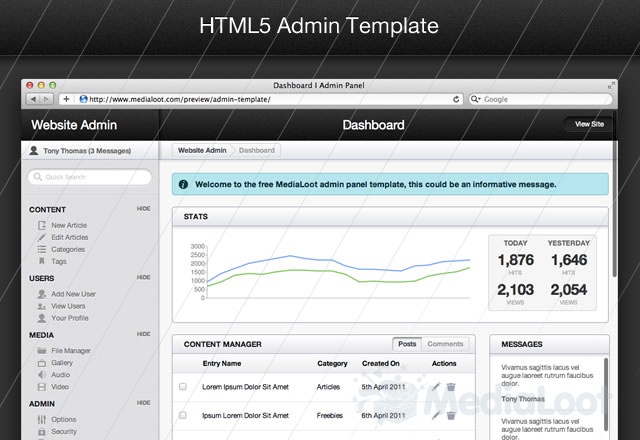Click the Edit Articles pencil icon

pyautogui.click(x=41, y=238)
